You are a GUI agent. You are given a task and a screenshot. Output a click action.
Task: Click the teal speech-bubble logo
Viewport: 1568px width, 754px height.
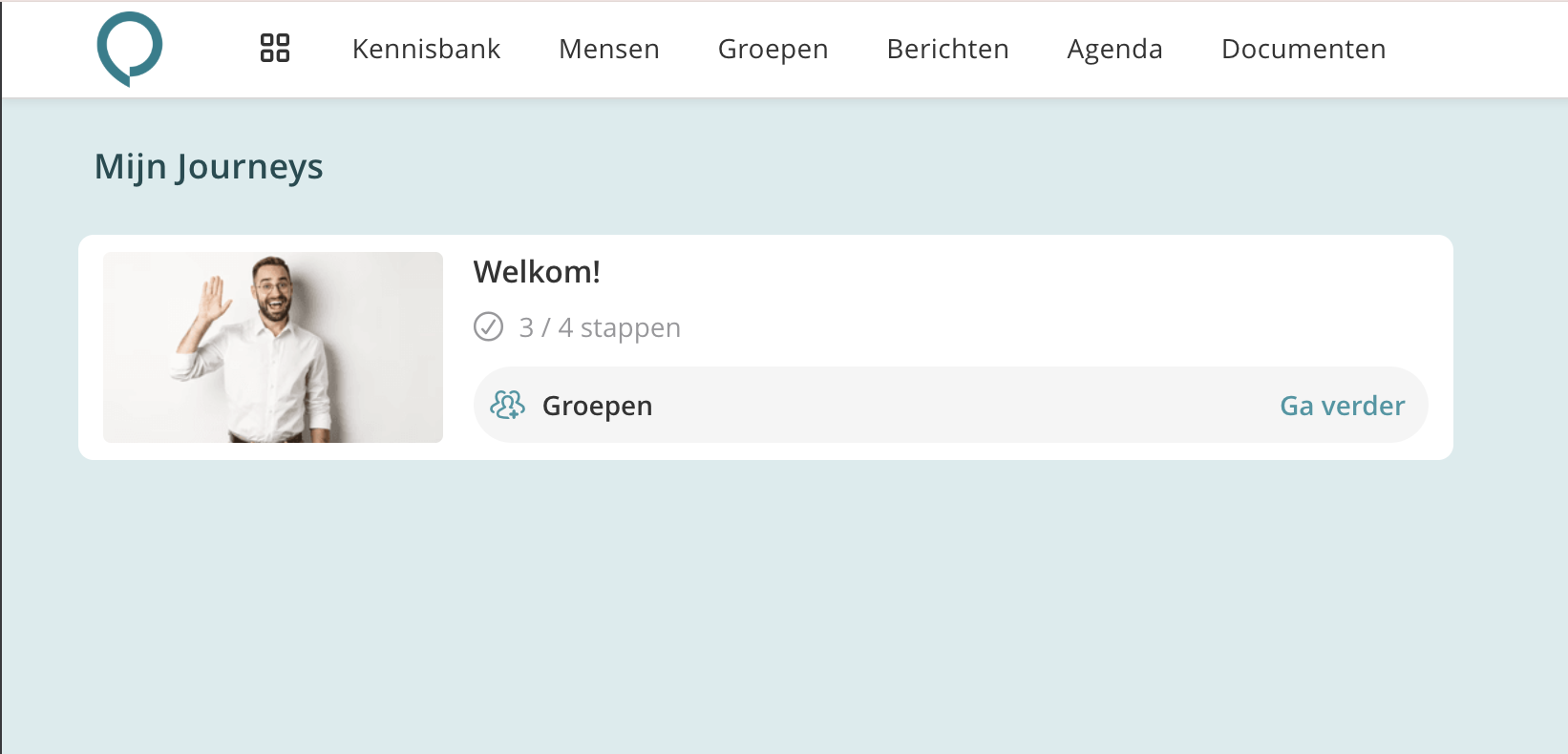coord(130,48)
